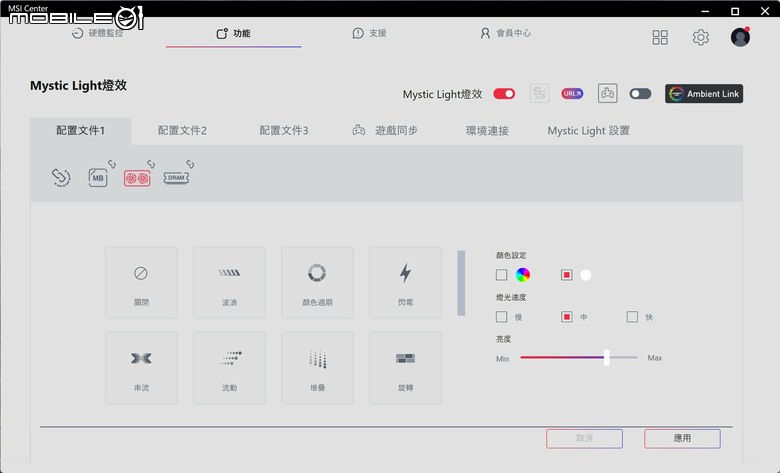This screenshot has width=780, height=473.
Task: Click the 取消 cancel button
Action: coord(585,438)
